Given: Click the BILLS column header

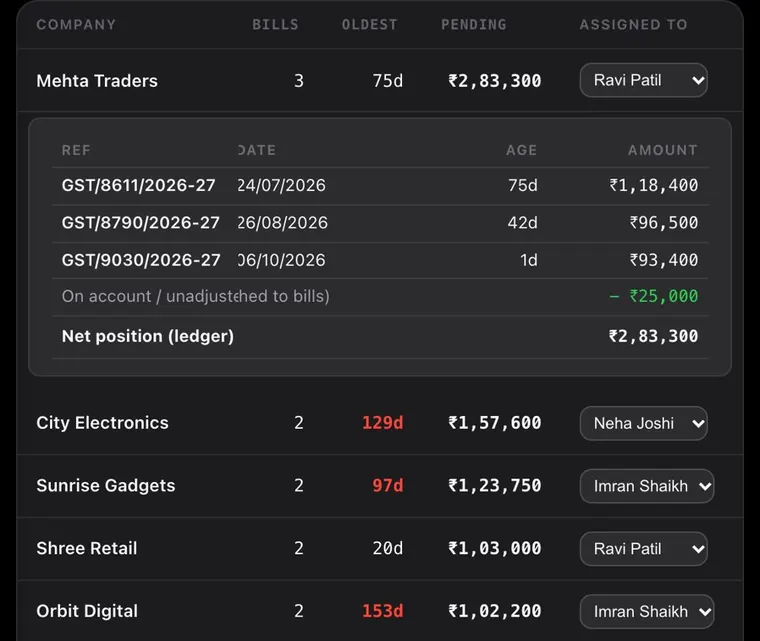Looking at the screenshot, I should pos(275,24).
